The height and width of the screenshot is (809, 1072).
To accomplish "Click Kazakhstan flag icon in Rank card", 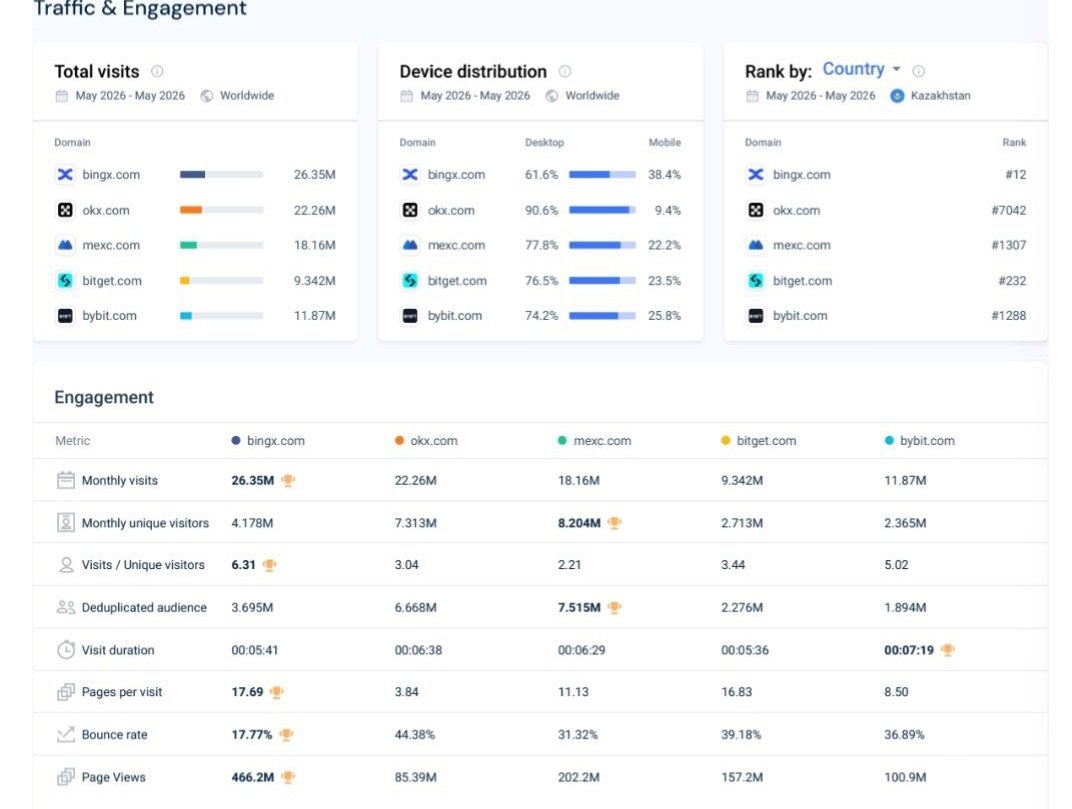I will point(898,96).
